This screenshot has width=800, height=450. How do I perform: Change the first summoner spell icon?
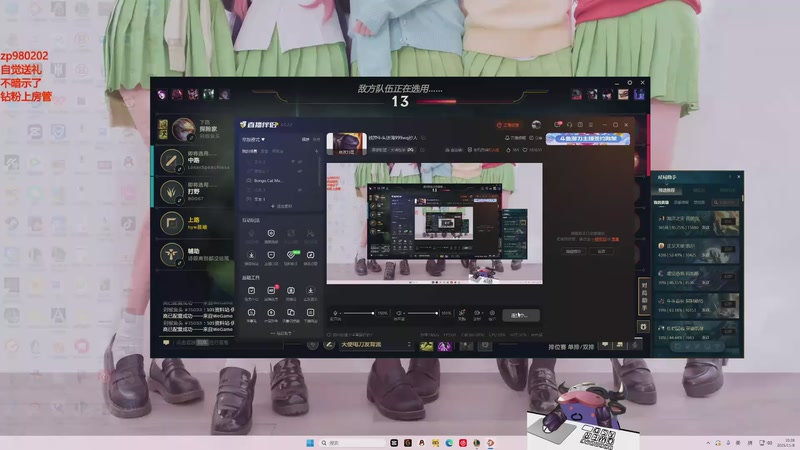point(427,346)
